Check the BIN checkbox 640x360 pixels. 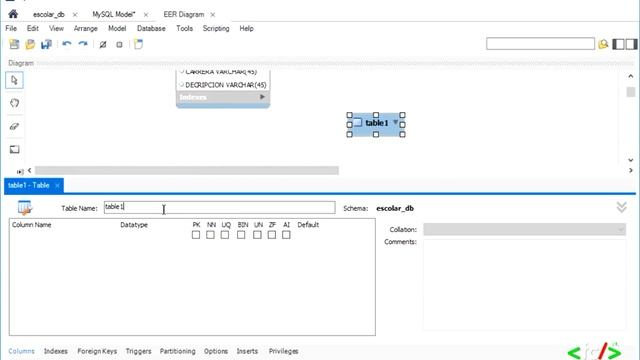241,235
